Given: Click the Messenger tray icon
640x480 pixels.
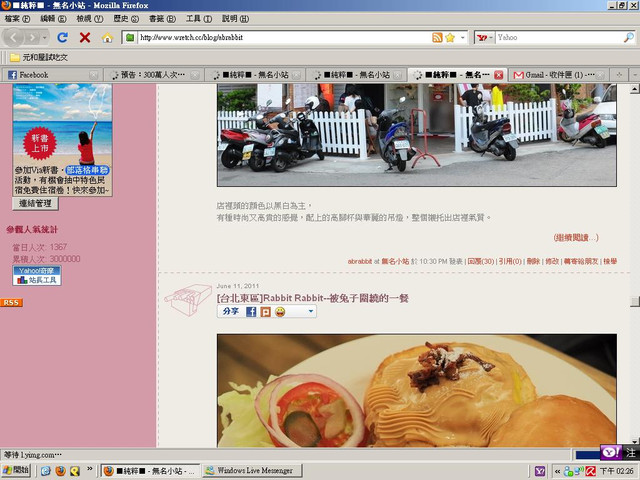Looking at the screenshot, I should tap(569, 471).
